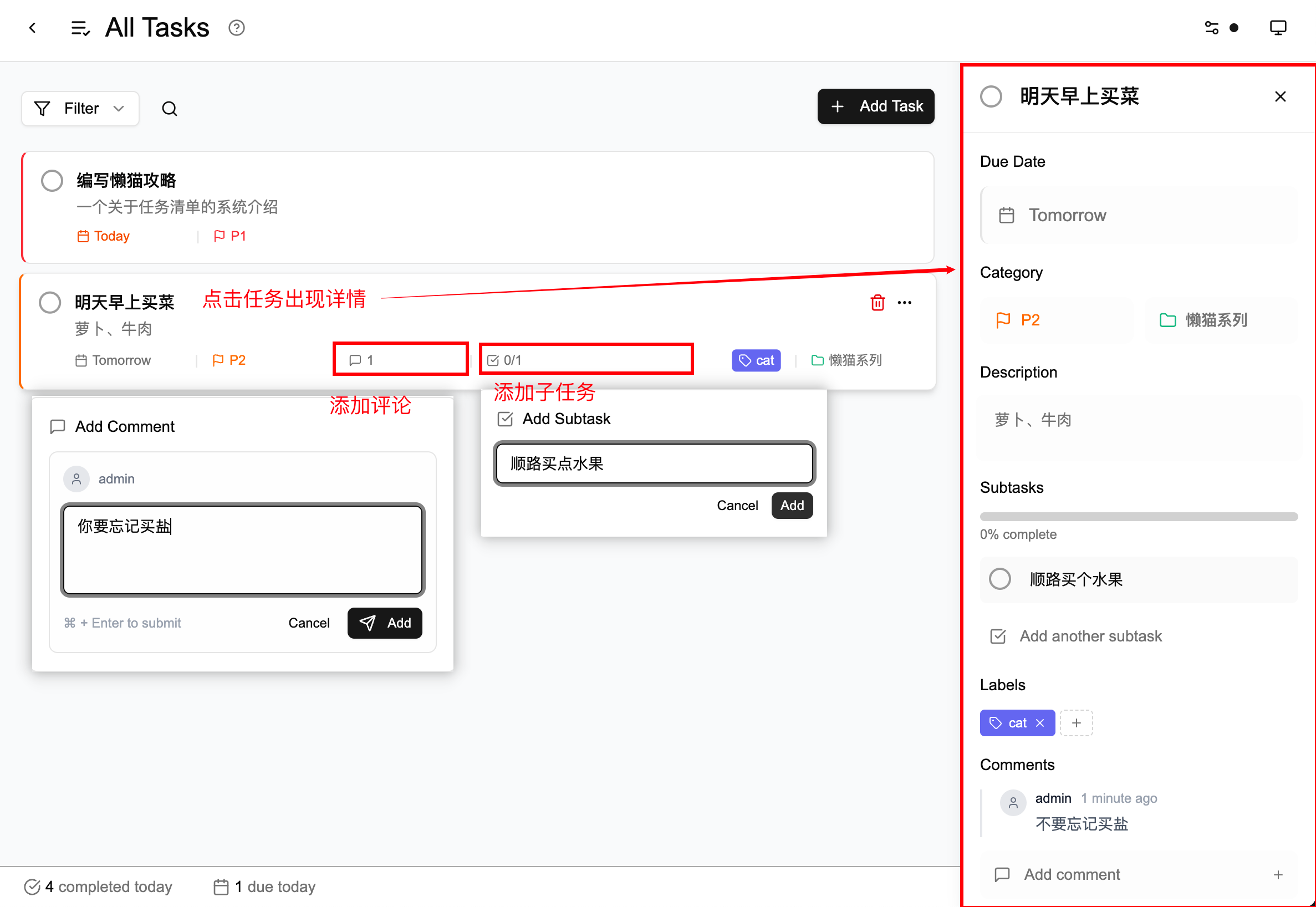Click the back arrow icon
The image size is (1316, 907).
(33, 28)
